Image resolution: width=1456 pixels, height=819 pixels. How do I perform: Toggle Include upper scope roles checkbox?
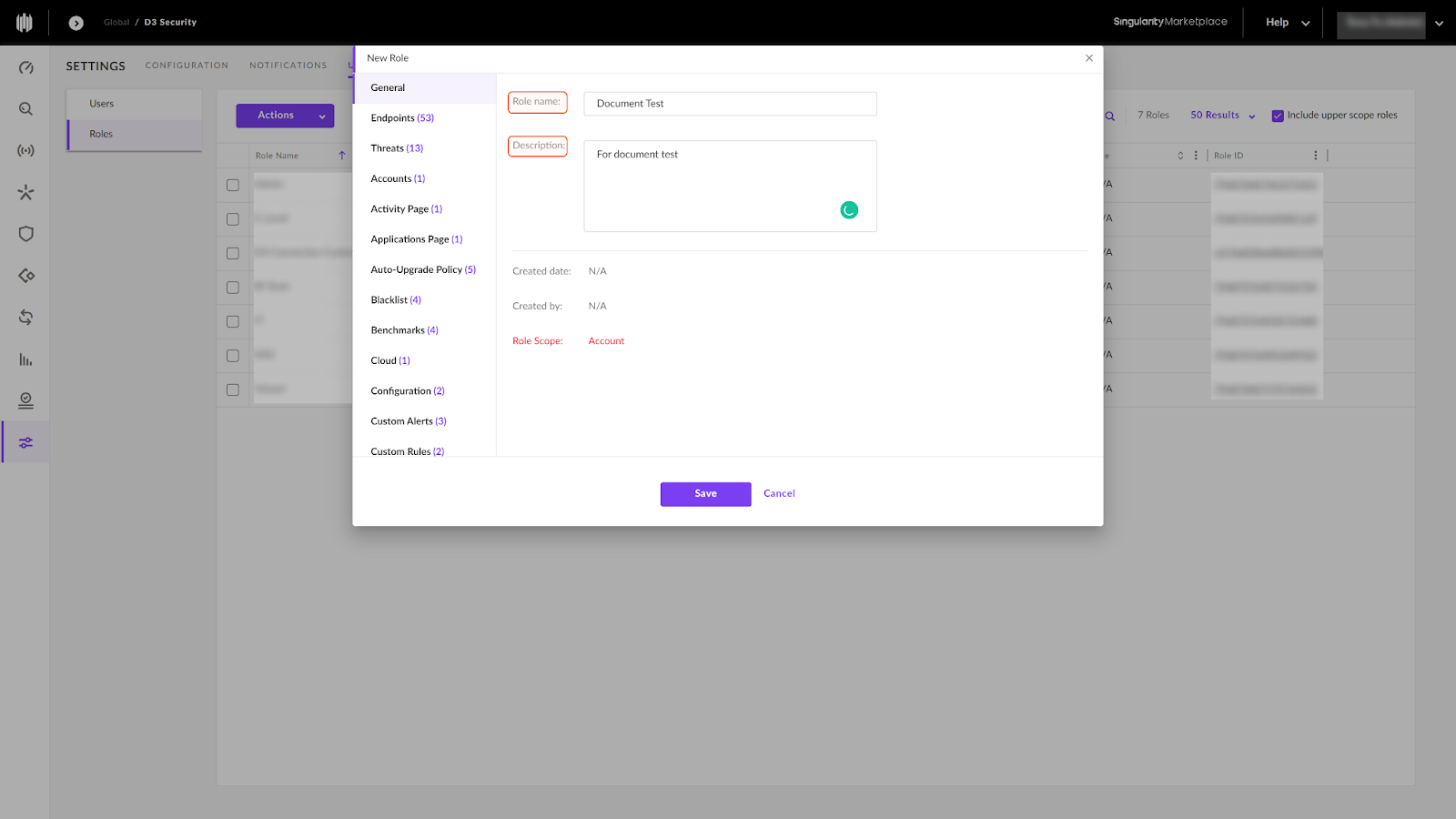tap(1278, 116)
